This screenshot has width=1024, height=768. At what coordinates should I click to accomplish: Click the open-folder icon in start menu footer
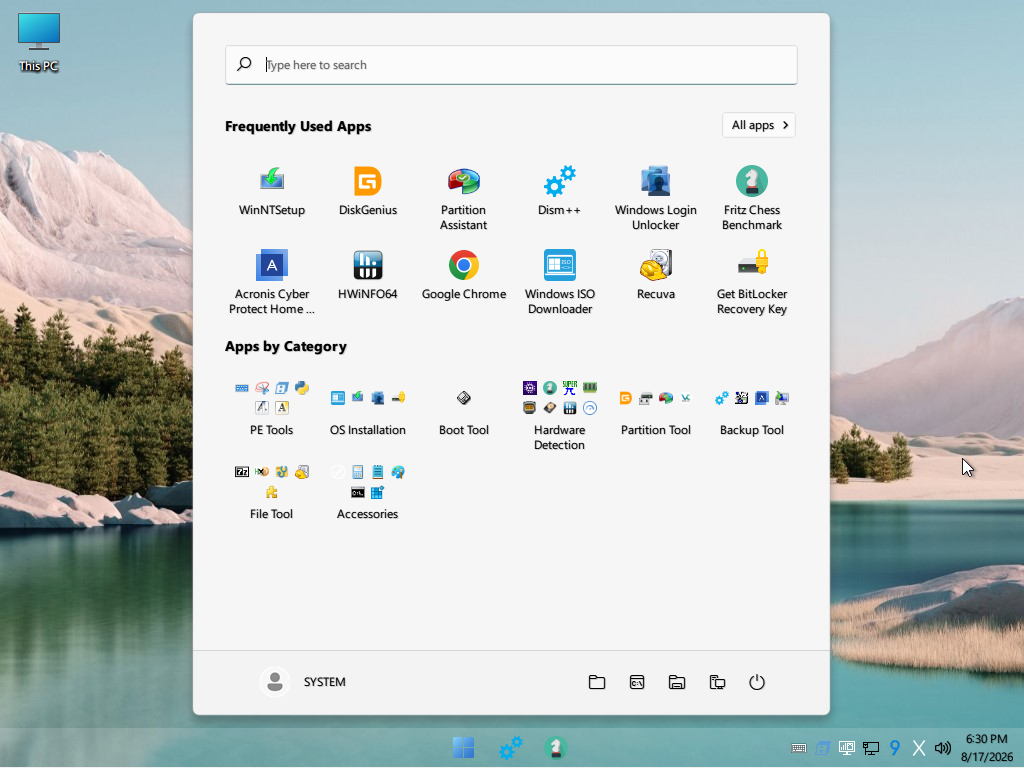pos(677,682)
